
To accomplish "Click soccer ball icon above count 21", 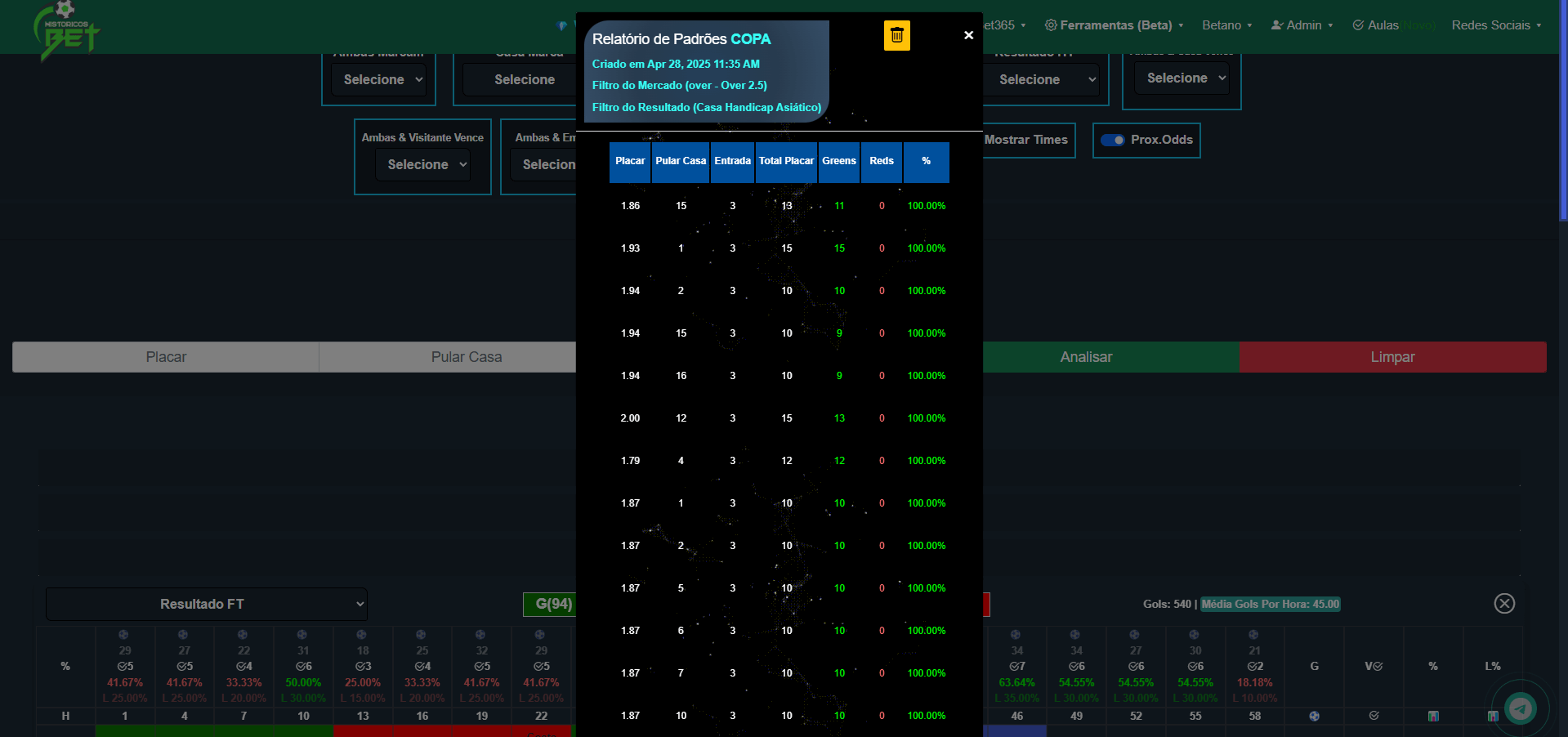I will coord(1254,635).
